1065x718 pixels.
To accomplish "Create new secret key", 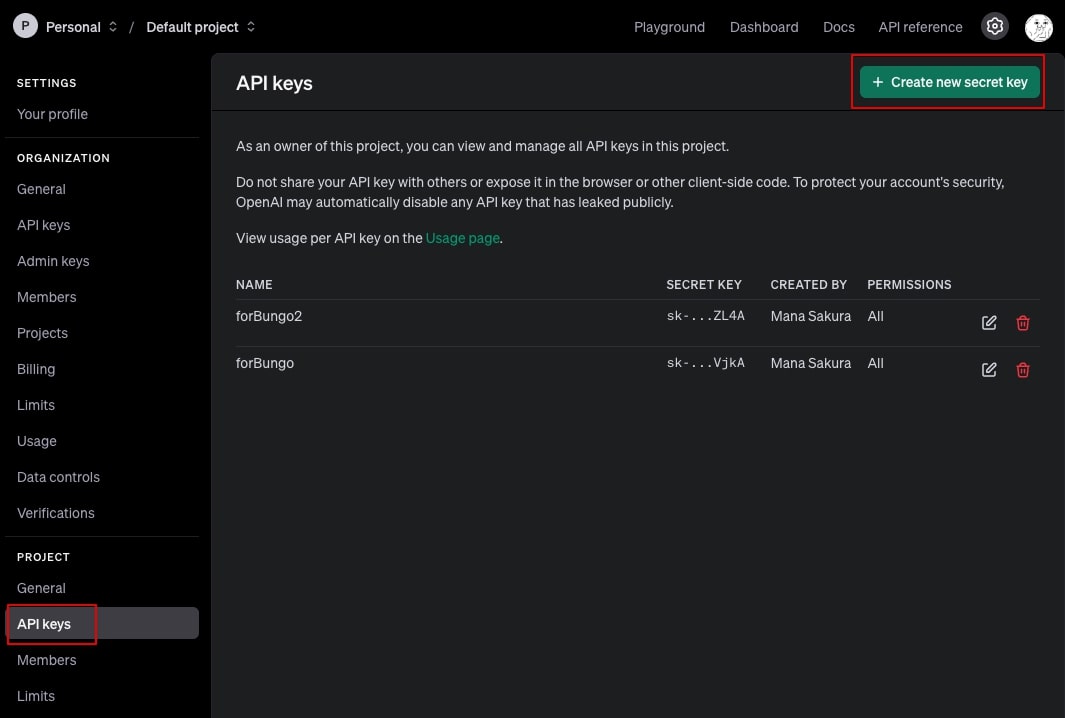I will pyautogui.click(x=949, y=82).
